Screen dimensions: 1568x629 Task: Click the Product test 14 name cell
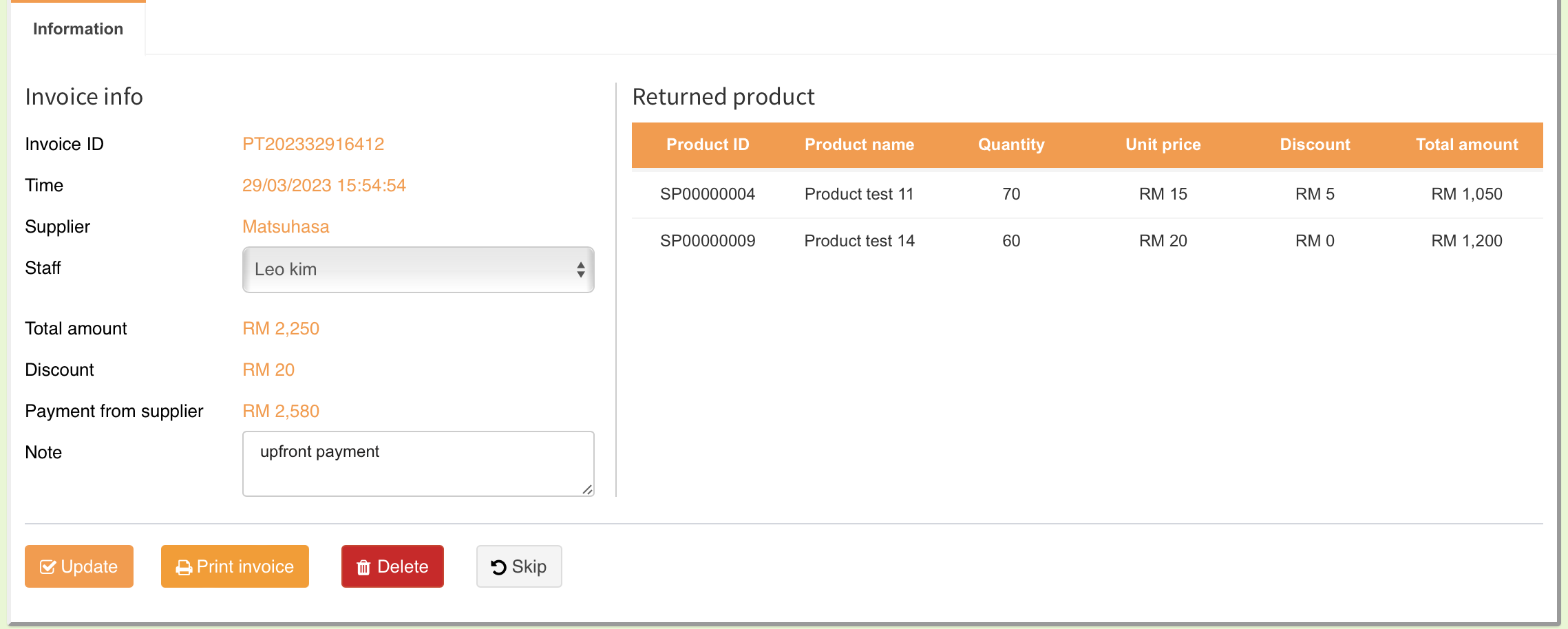(x=859, y=241)
